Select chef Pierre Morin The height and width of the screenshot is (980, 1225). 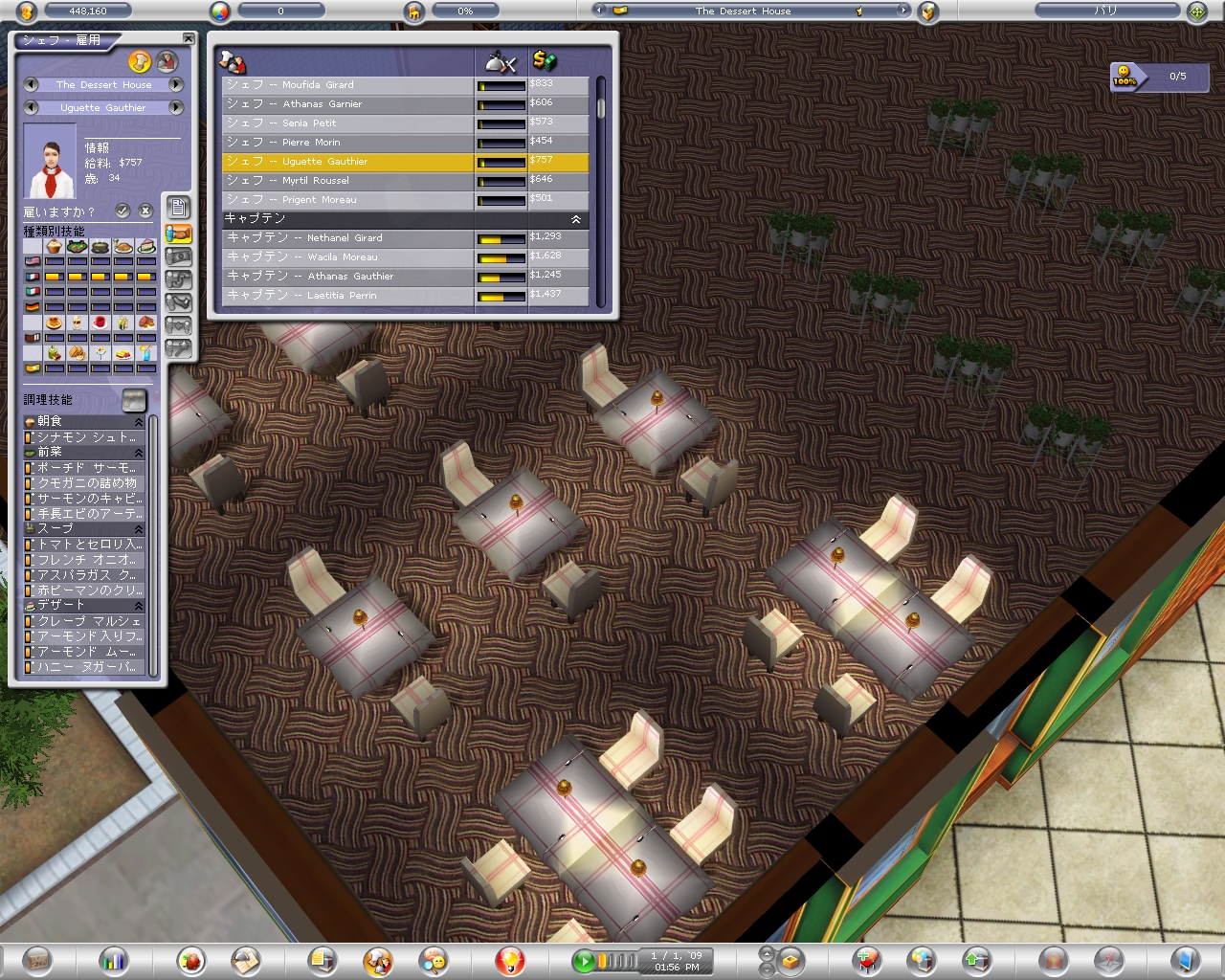pyautogui.click(x=406, y=143)
